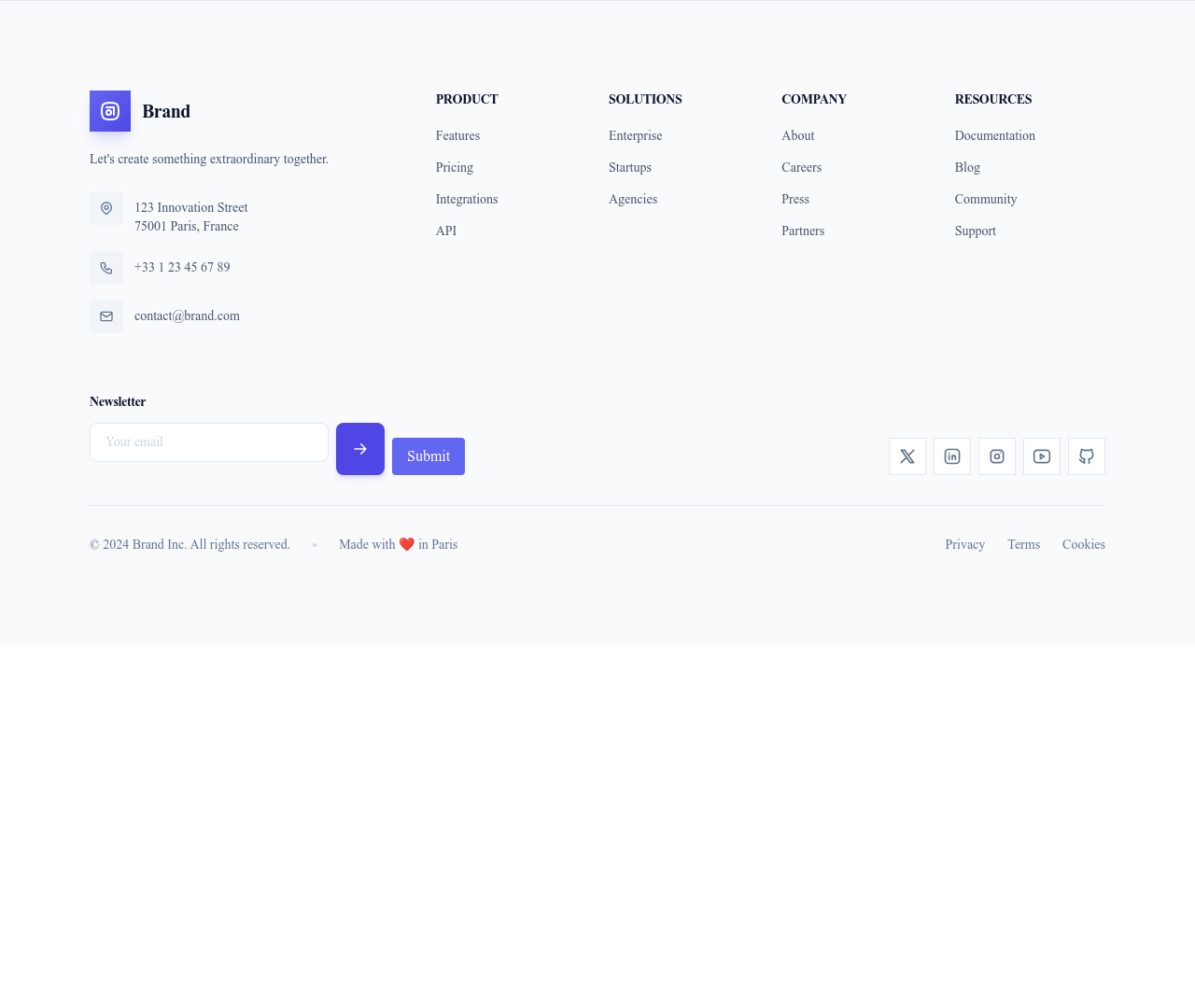Open the Cookies link
The image size is (1195, 1008).
(x=1084, y=544)
